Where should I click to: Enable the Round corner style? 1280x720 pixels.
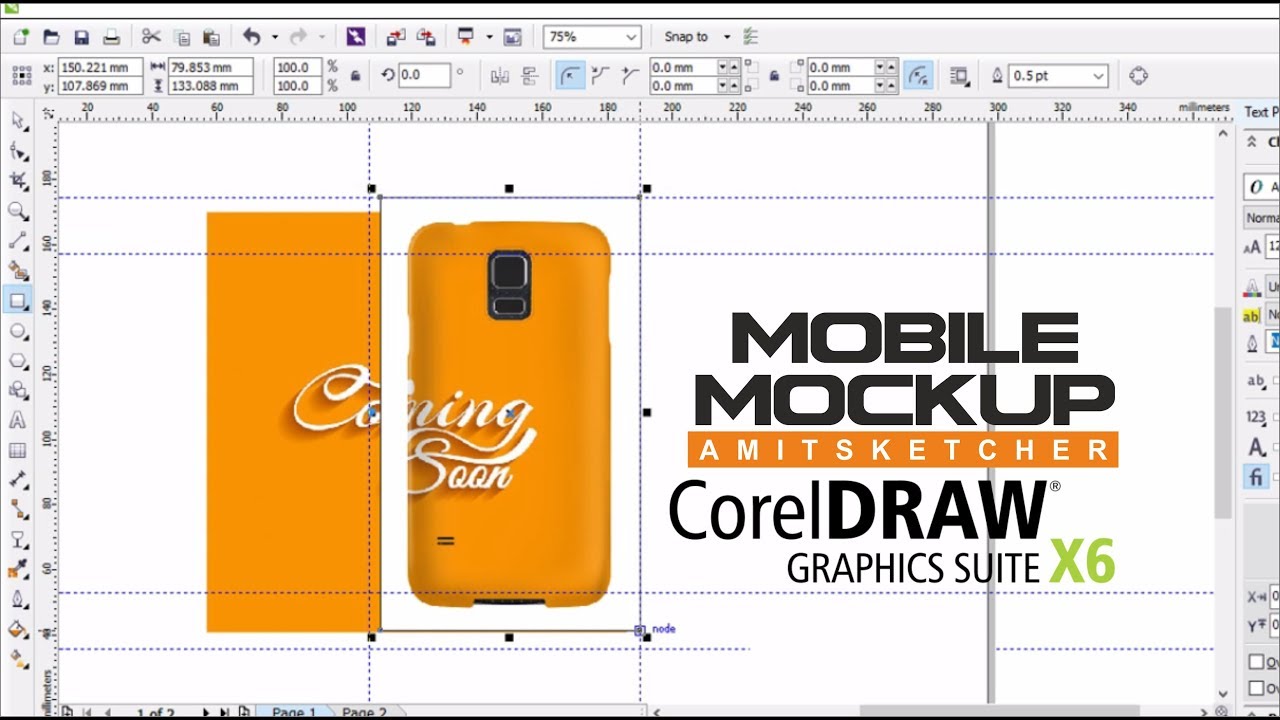570,76
